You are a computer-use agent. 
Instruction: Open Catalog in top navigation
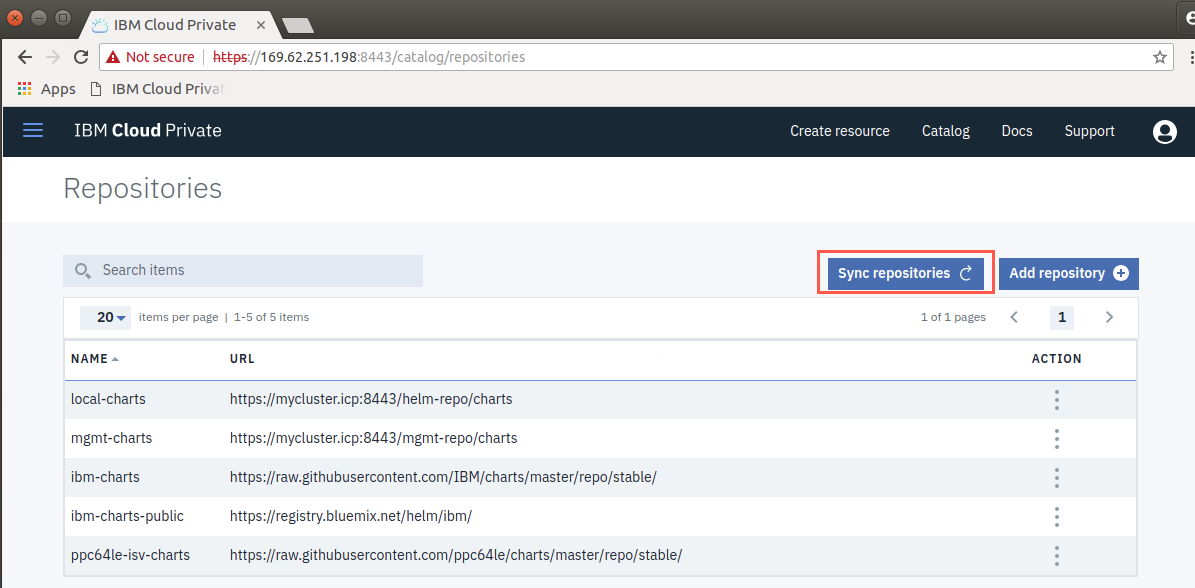click(x=946, y=131)
